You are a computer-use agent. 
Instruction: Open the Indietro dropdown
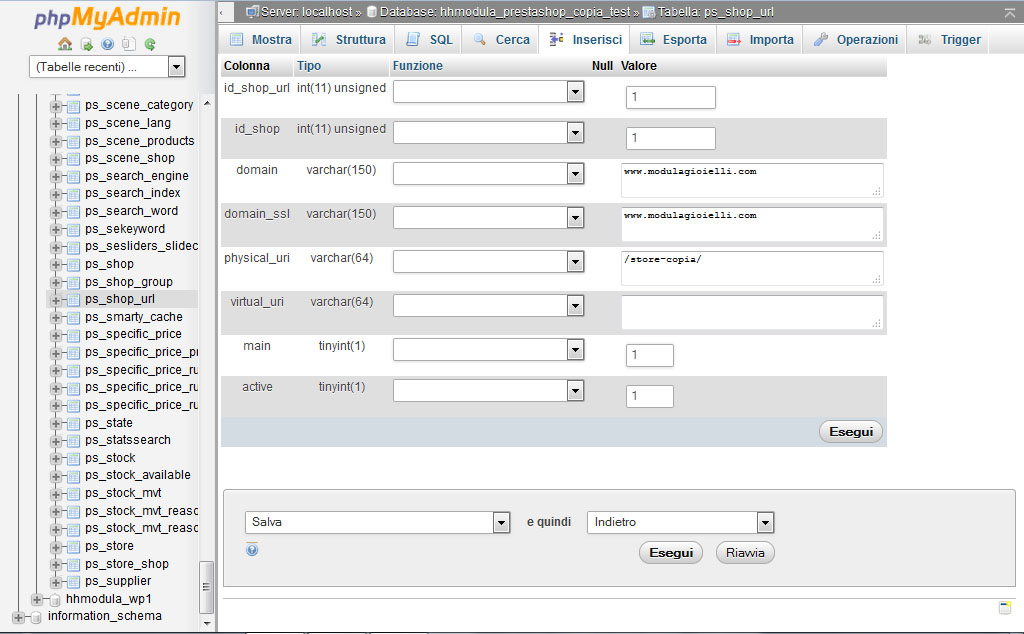[680, 522]
